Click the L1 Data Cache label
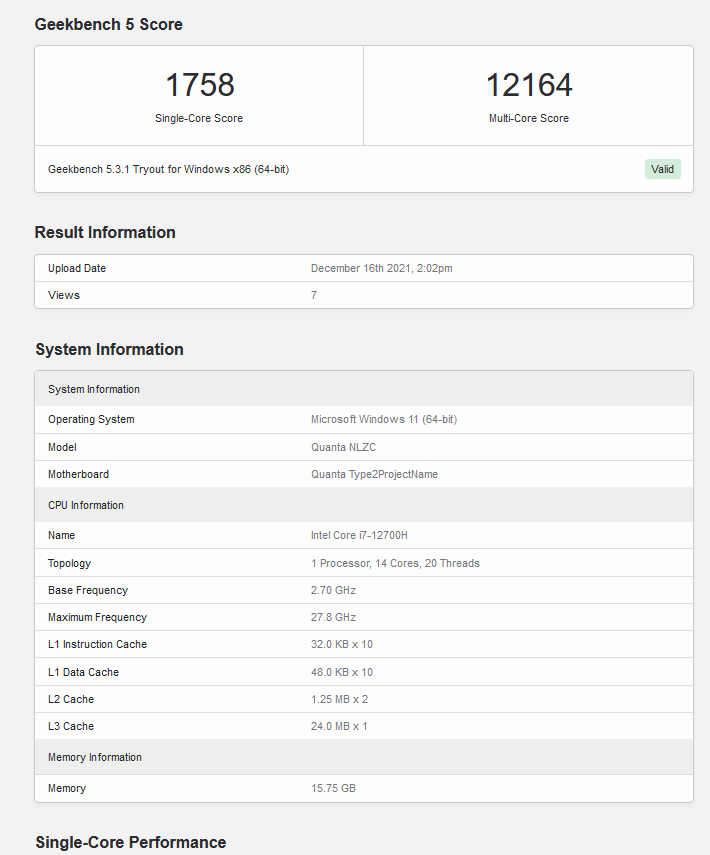 [83, 672]
